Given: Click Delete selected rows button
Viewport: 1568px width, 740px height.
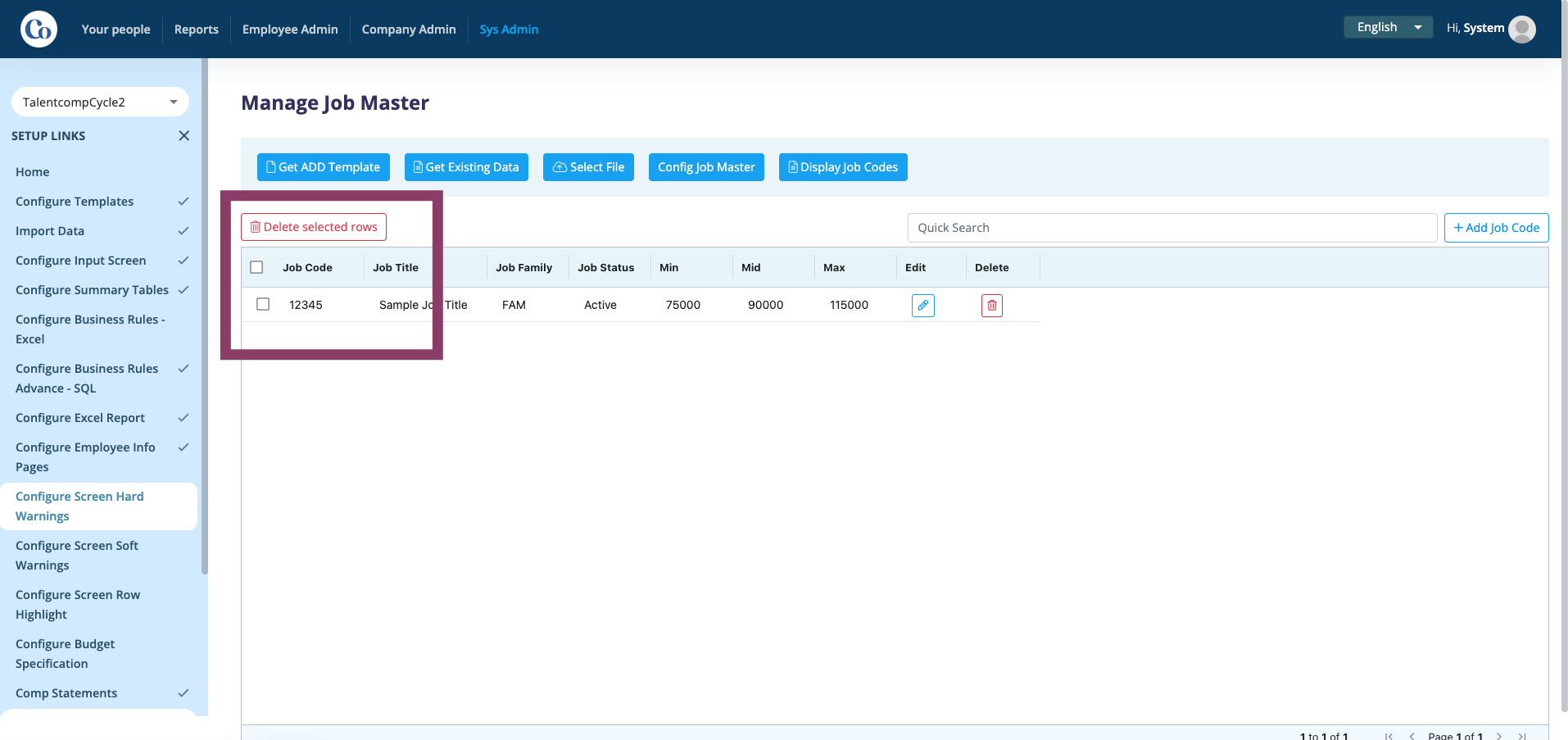Looking at the screenshot, I should (314, 227).
